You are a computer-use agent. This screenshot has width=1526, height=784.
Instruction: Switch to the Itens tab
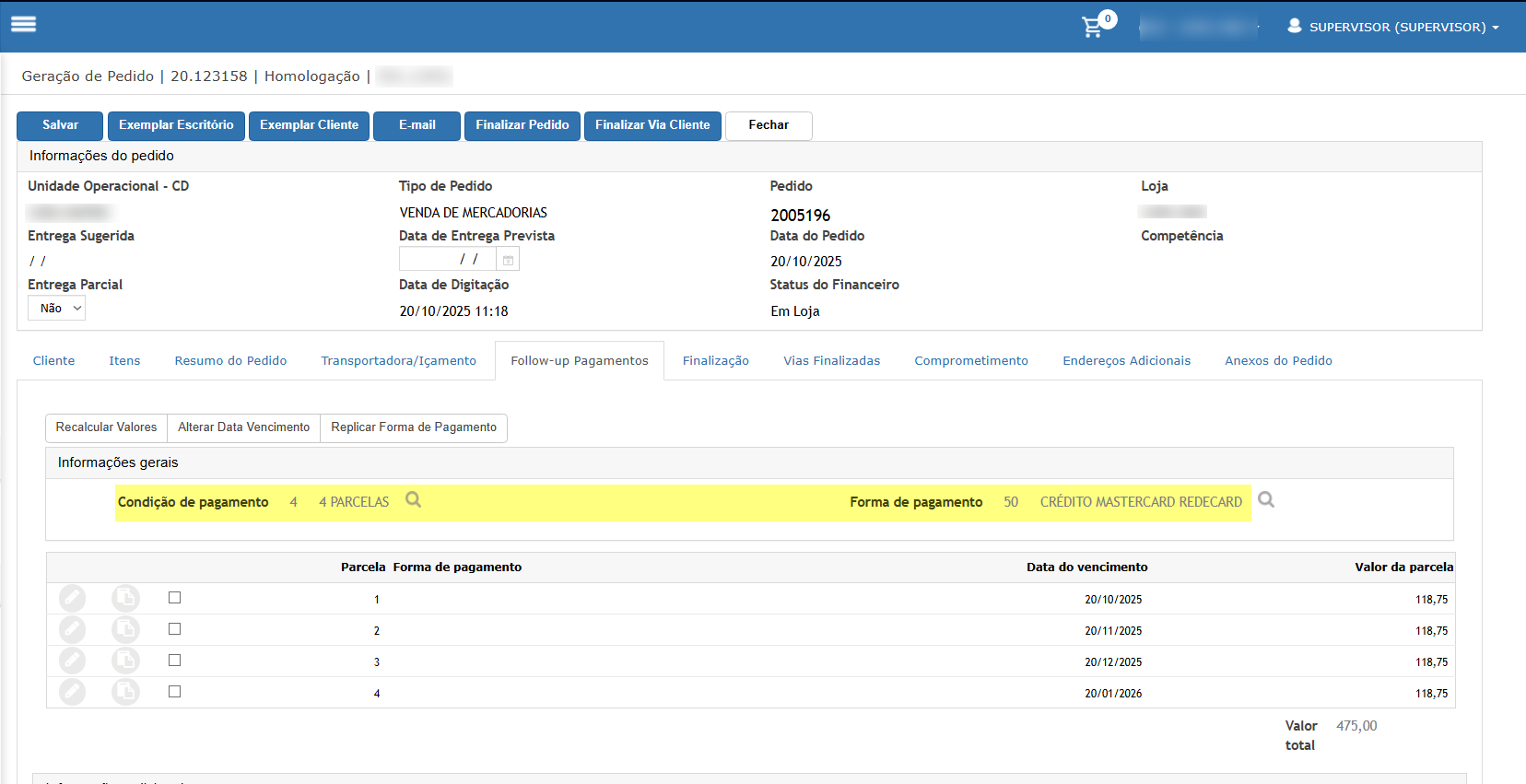click(x=124, y=361)
